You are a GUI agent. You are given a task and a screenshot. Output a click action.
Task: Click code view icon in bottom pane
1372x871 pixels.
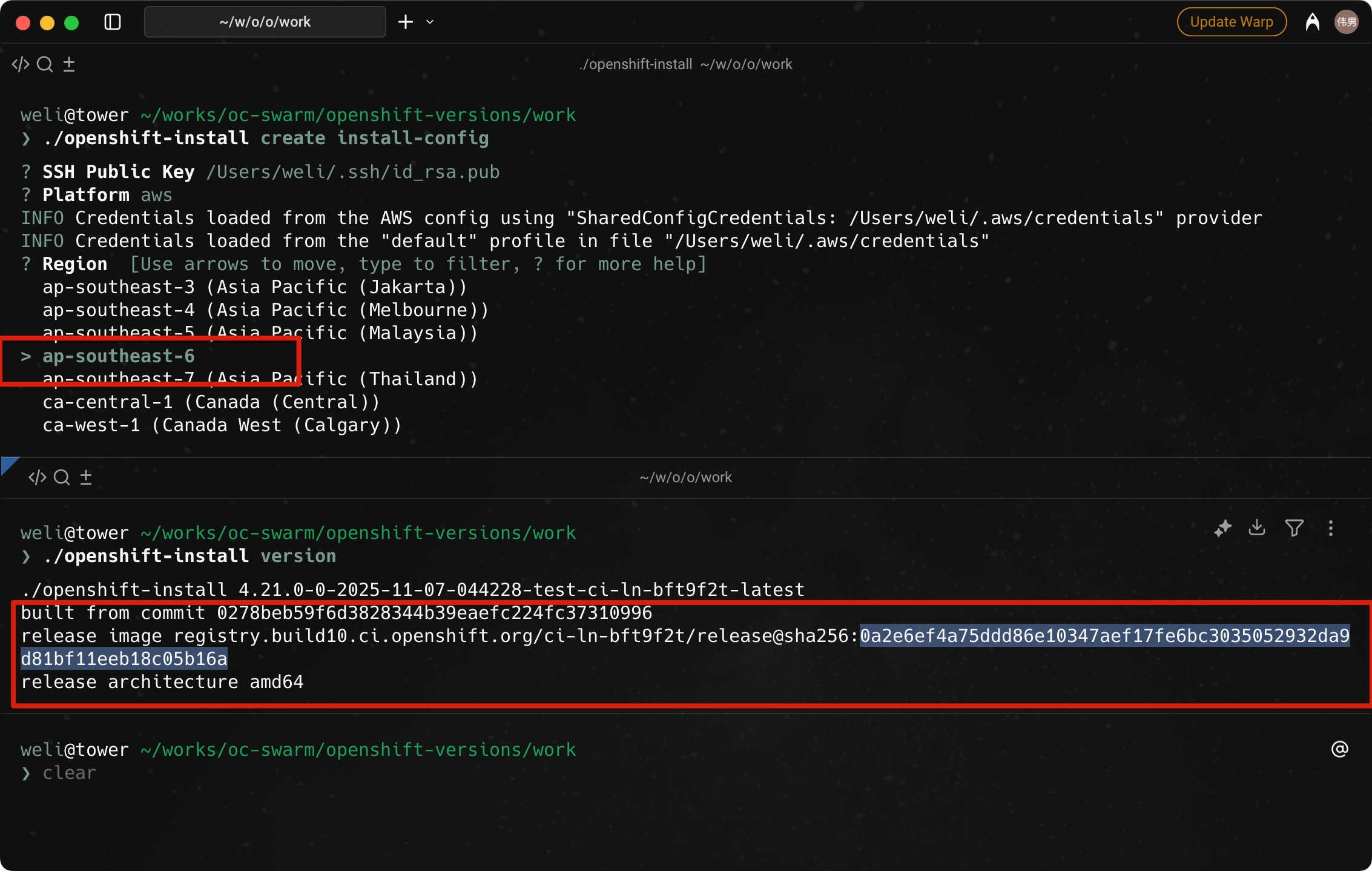pyautogui.click(x=38, y=477)
